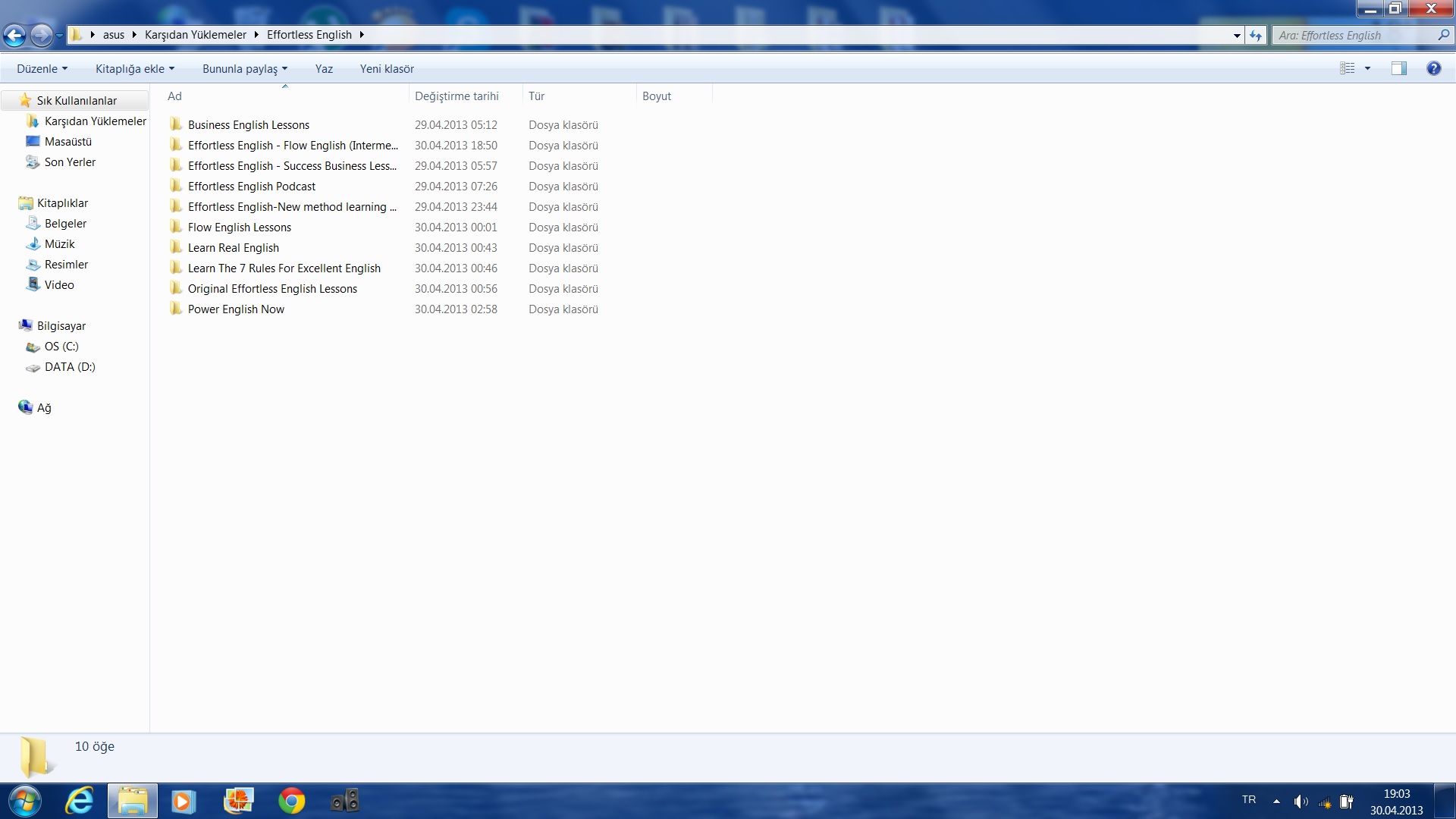Click the TR language indicator
Screen dimensions: 1456x819
tap(1249, 800)
